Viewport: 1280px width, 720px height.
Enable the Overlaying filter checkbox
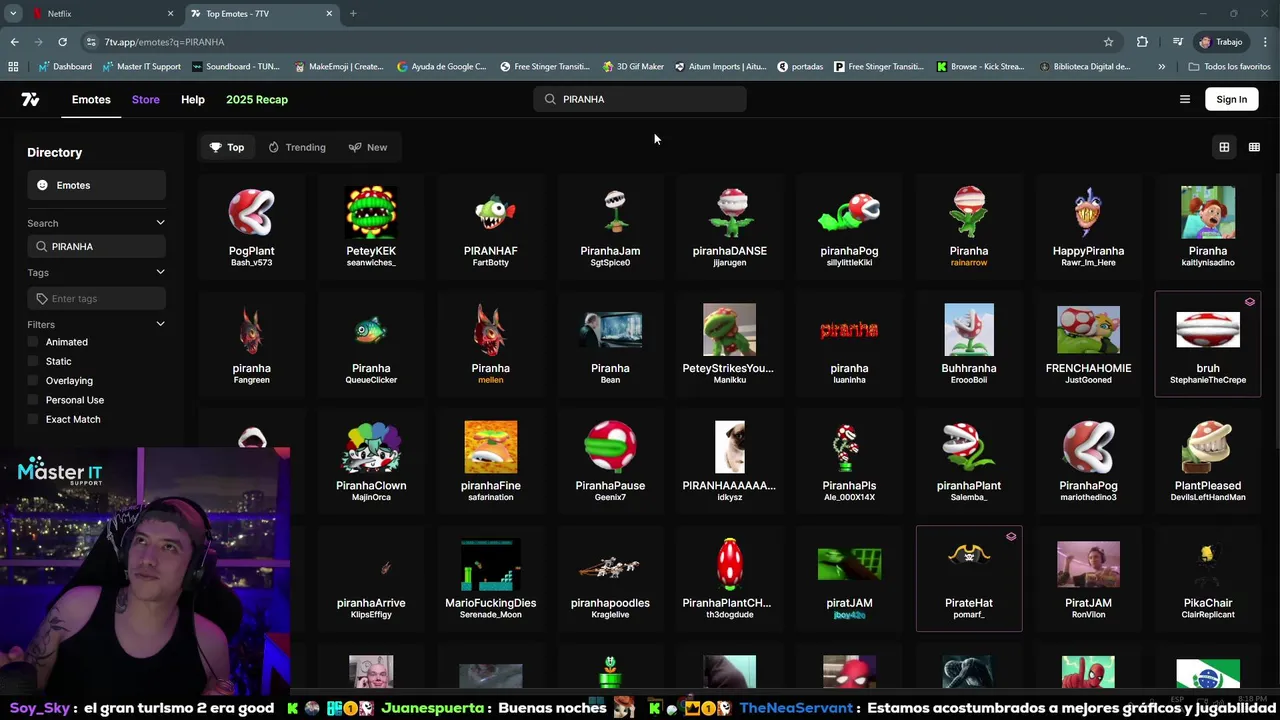(33, 380)
